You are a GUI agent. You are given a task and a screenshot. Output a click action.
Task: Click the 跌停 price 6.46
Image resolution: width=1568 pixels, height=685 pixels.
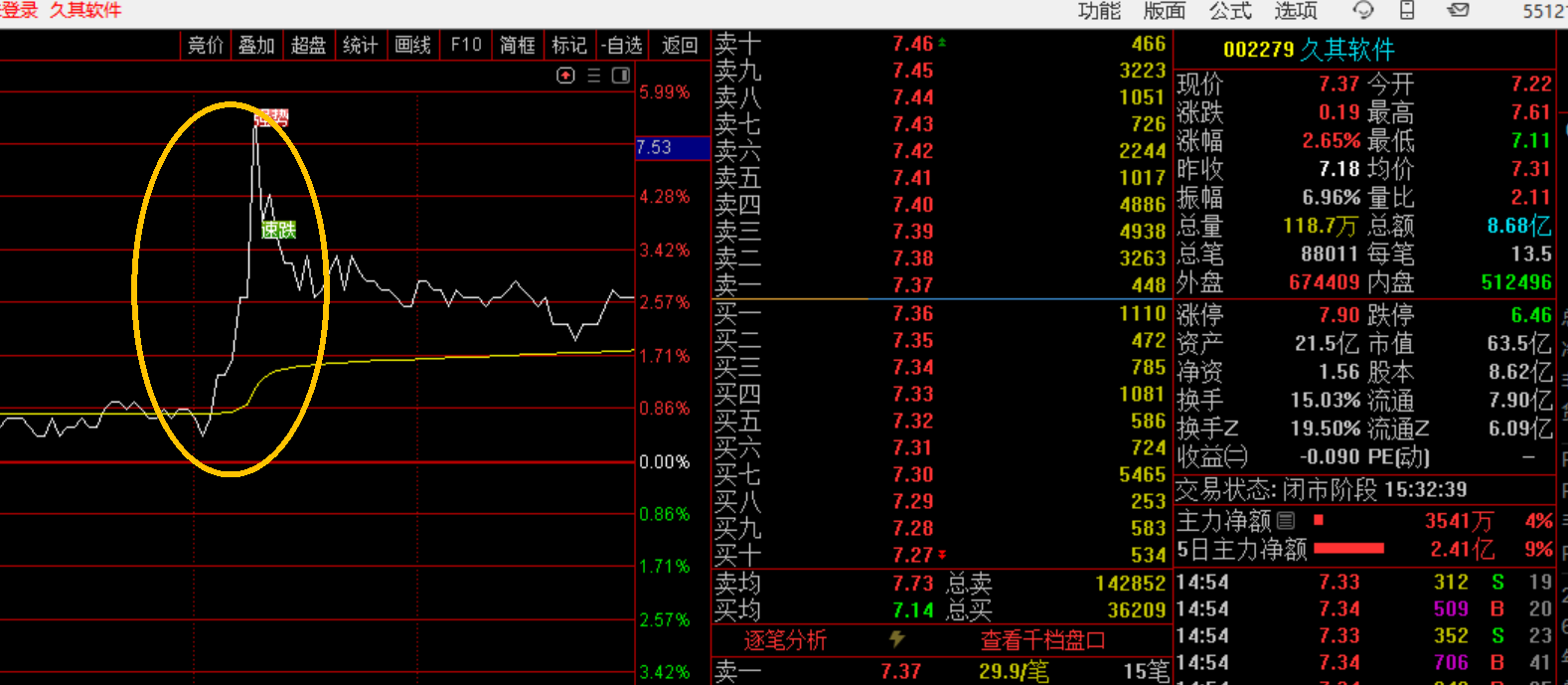tap(1531, 315)
